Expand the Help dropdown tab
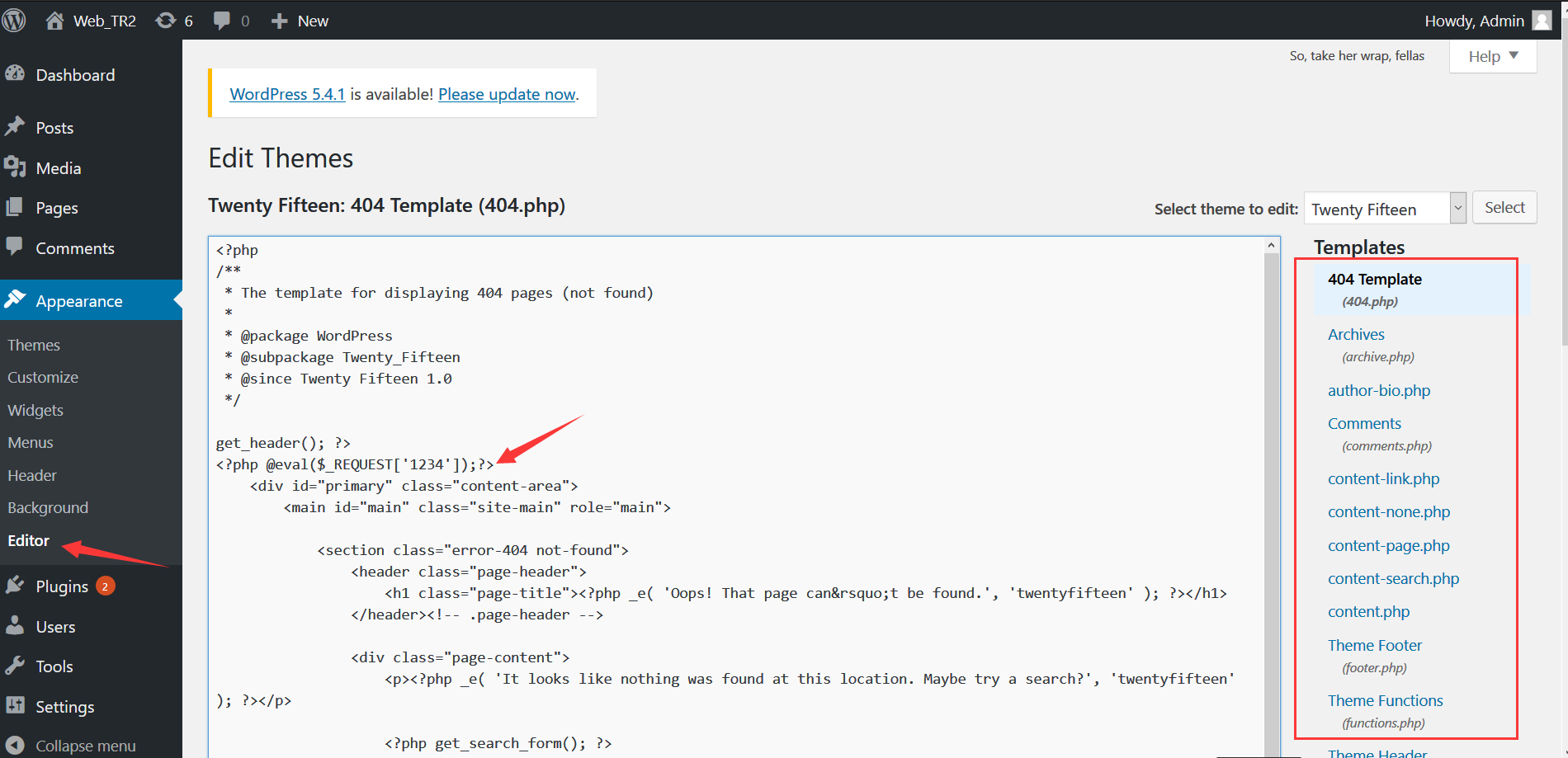This screenshot has height=758, width=1568. (1493, 56)
